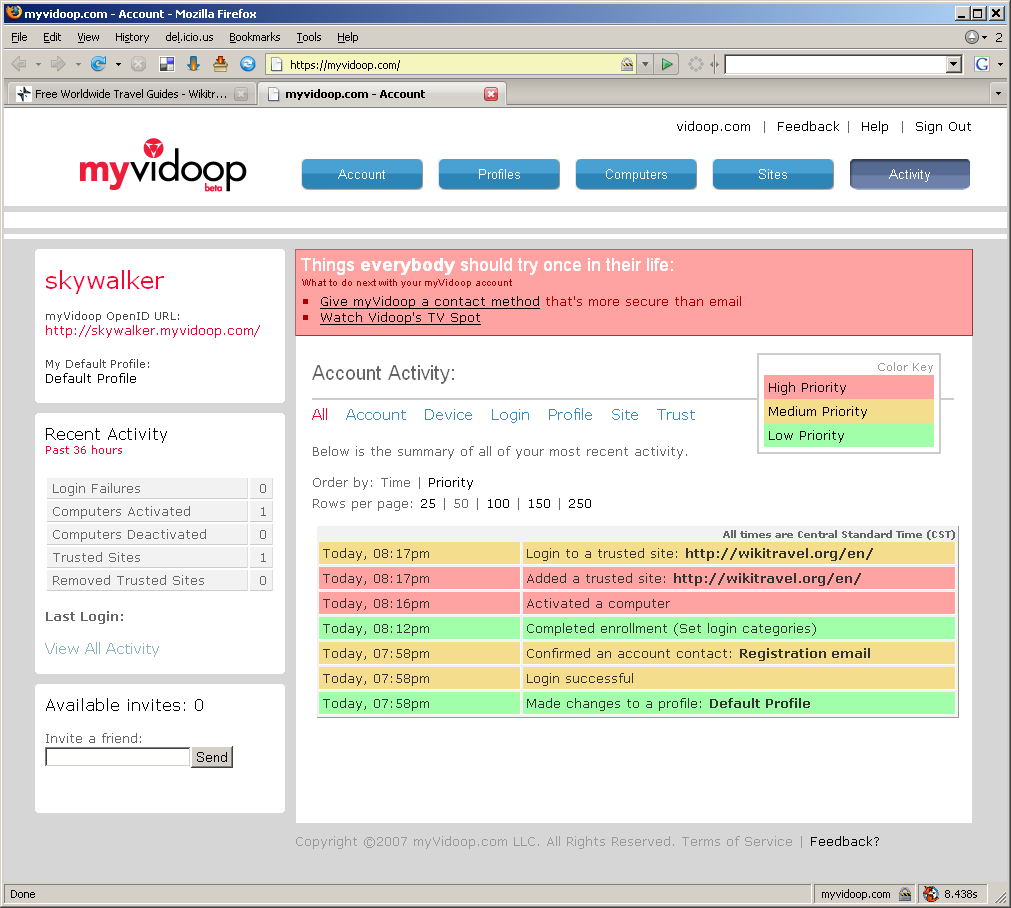Open the Feedback link in top navigation

click(x=808, y=126)
